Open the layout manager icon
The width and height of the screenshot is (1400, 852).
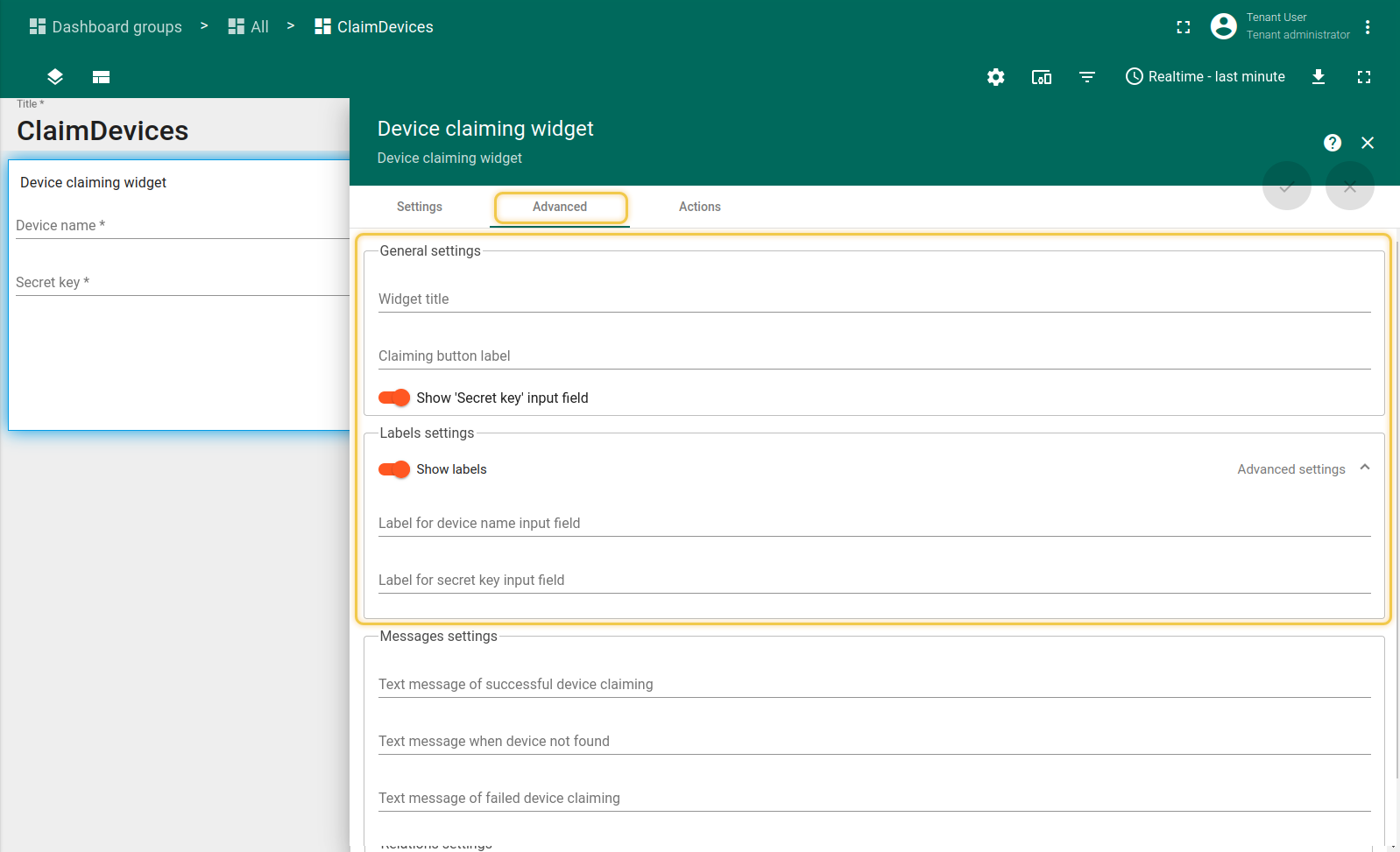[x=101, y=77]
